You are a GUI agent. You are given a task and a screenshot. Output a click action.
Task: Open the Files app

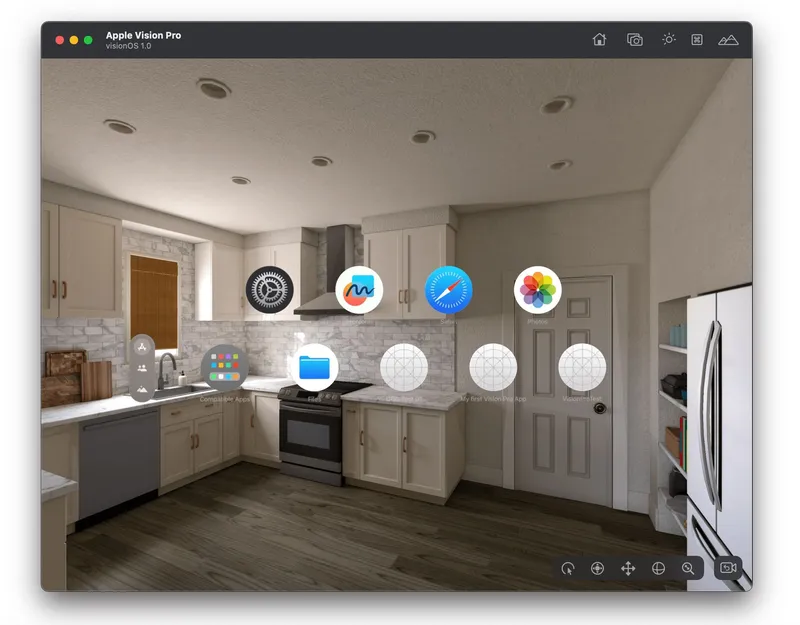click(314, 367)
